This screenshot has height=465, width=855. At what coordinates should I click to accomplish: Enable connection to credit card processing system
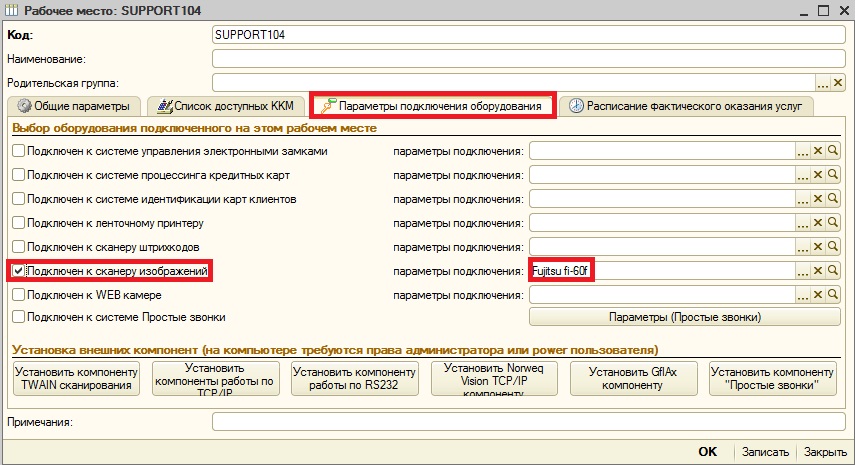coord(19,175)
